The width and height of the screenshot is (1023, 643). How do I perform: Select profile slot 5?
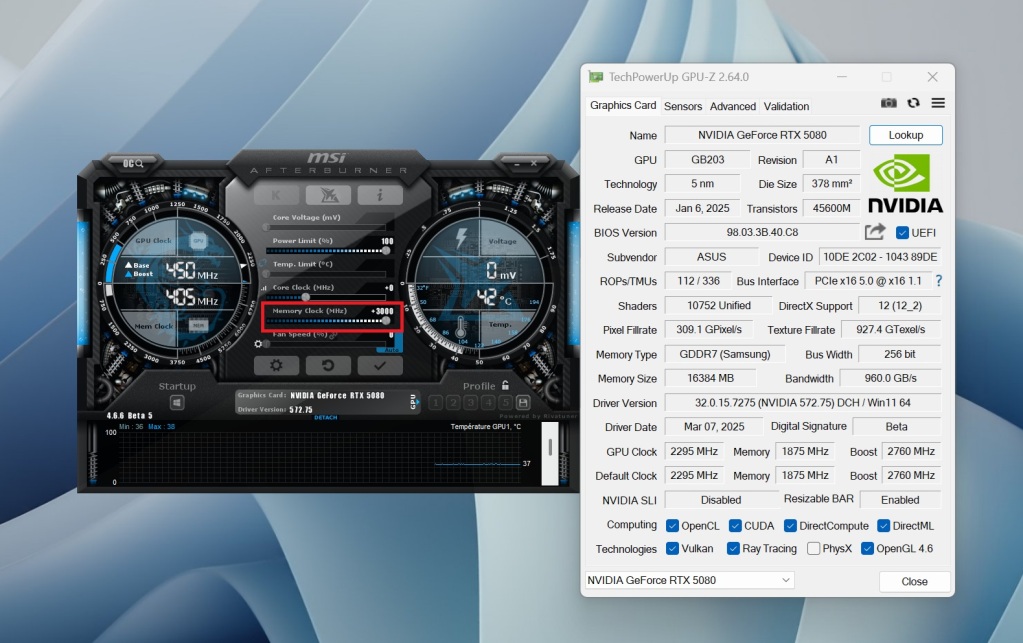pos(505,402)
